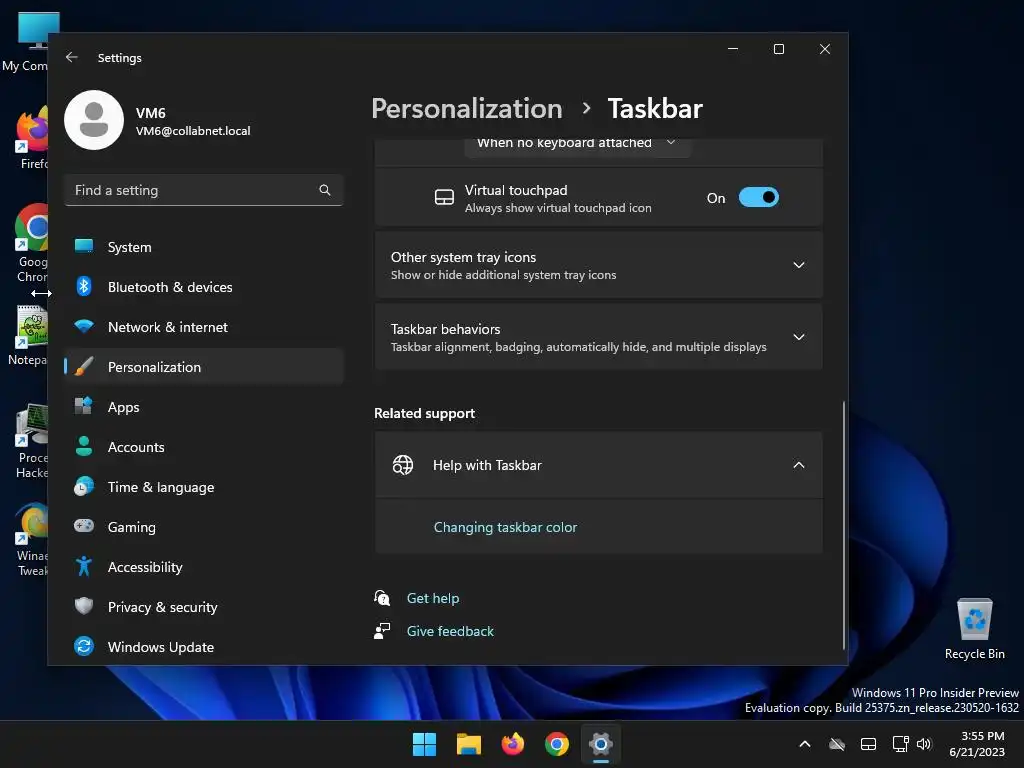
Task: Launch Firefox from the taskbar
Action: pyautogui.click(x=513, y=744)
